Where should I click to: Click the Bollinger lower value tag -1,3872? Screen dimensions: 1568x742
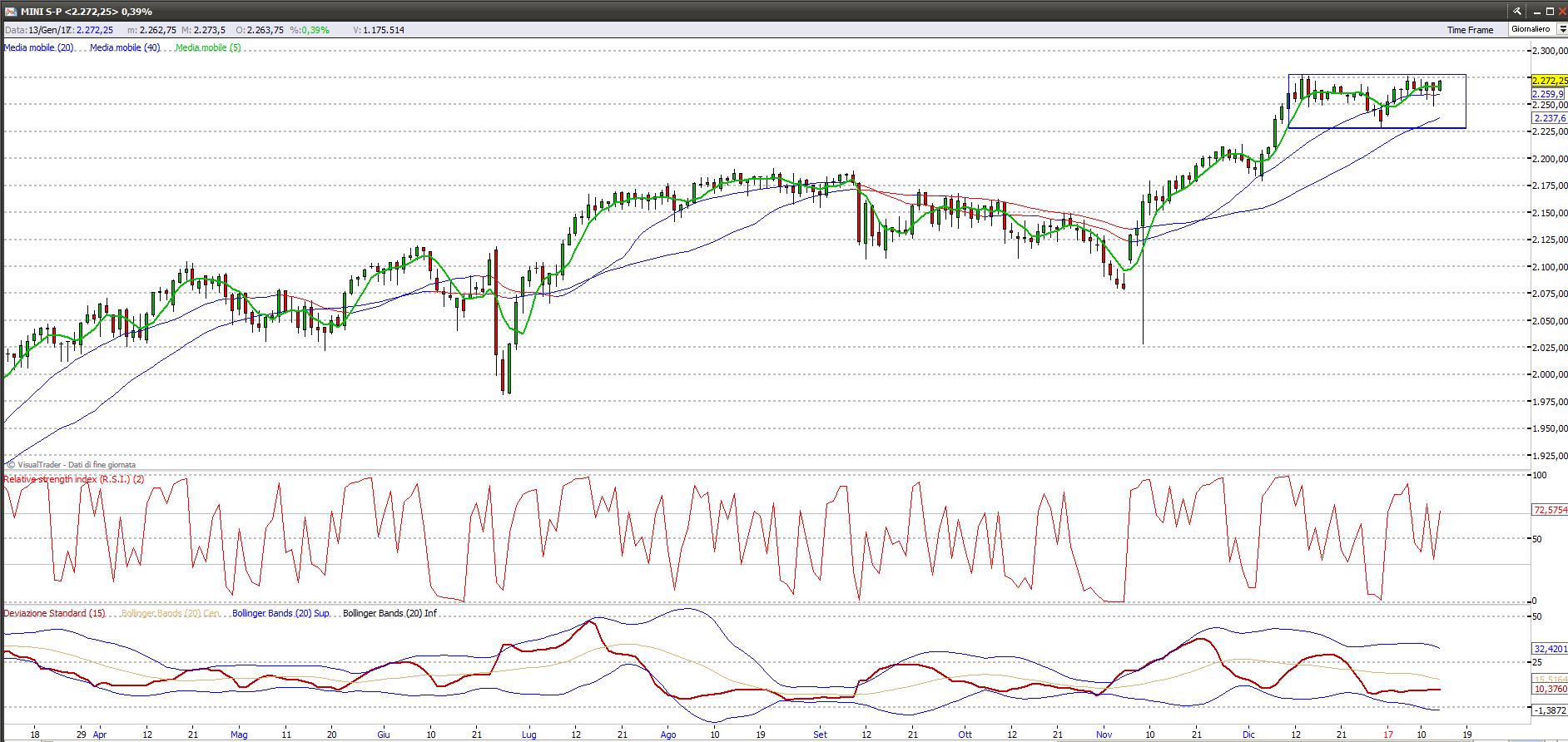1550,710
